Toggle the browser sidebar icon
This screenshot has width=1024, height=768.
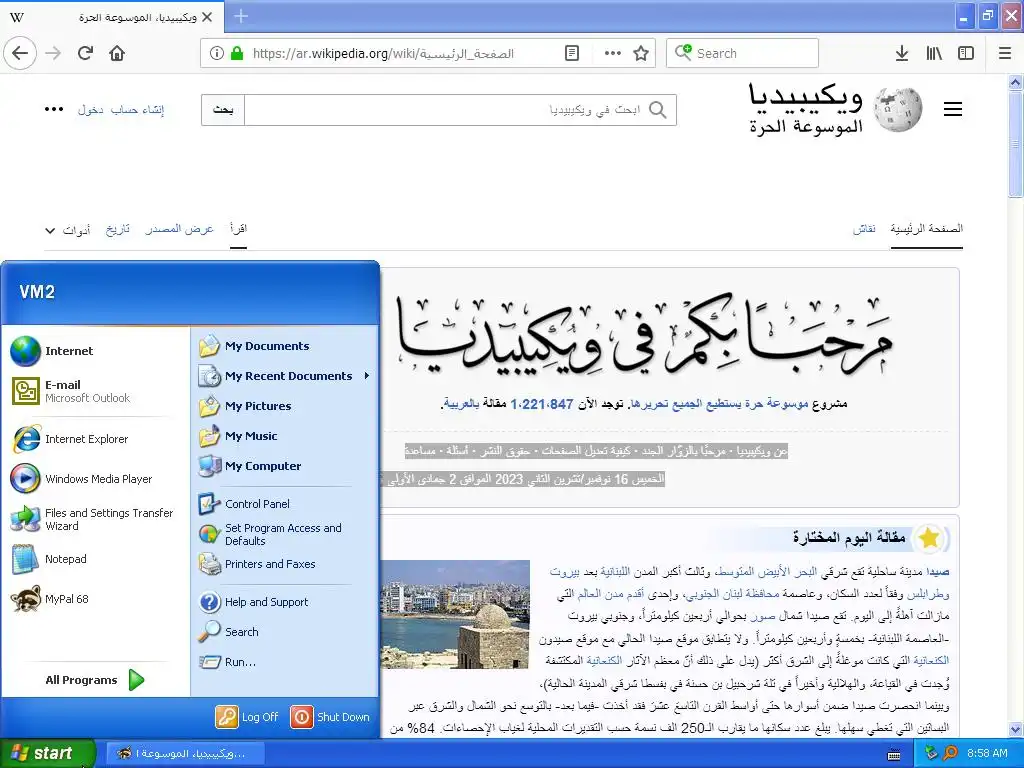[966, 54]
